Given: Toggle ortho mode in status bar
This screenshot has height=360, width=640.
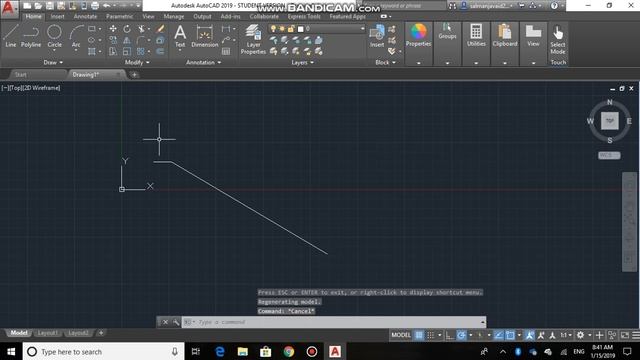Looking at the screenshot, I should (x=449, y=335).
